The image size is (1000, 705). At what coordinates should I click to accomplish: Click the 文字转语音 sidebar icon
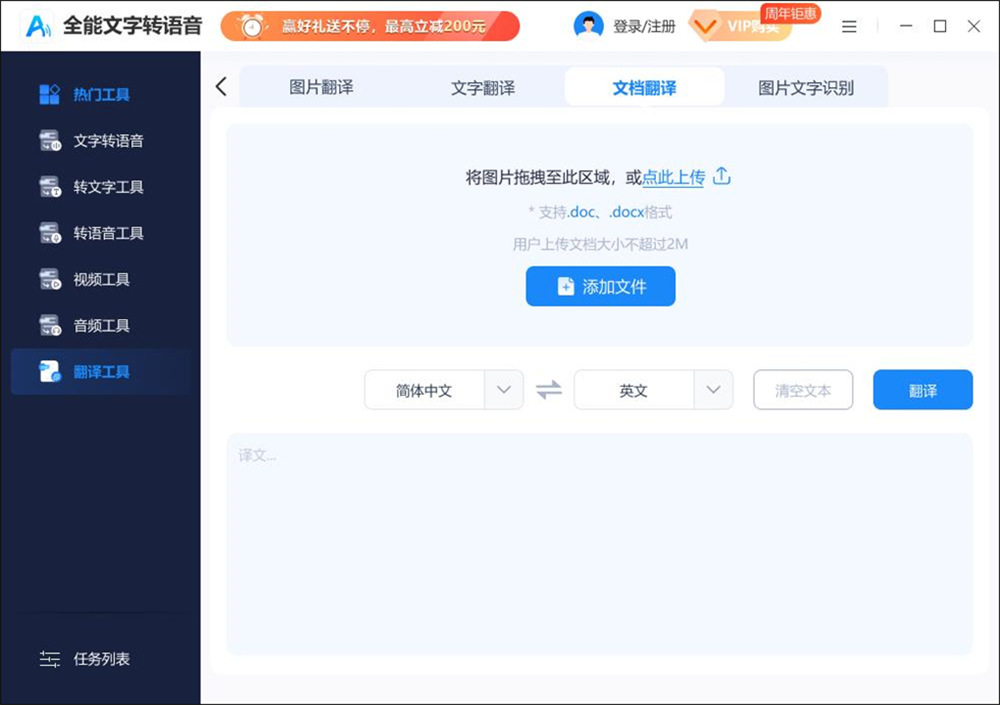pyautogui.click(x=50, y=140)
